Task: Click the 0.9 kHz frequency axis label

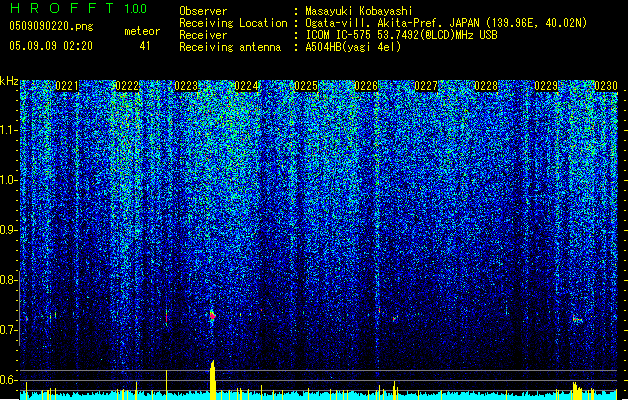Action: pyautogui.click(x=9, y=230)
